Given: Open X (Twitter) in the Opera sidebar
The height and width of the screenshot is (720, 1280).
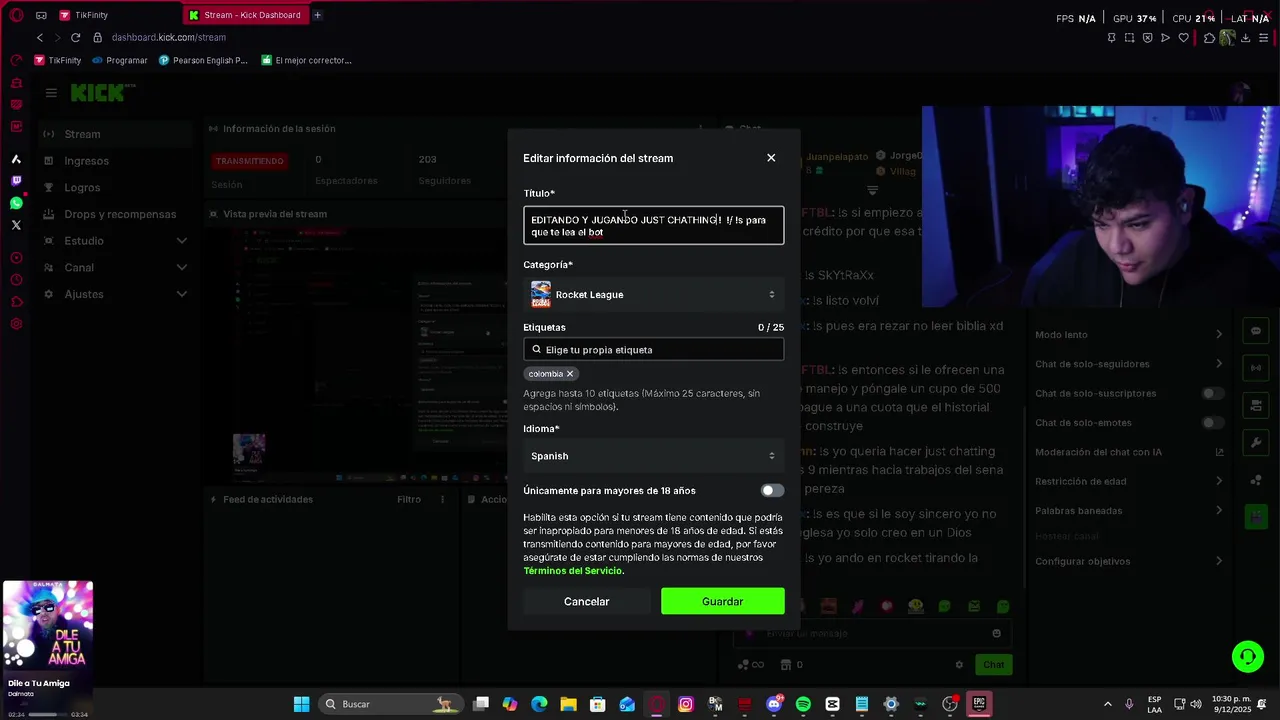Looking at the screenshot, I should point(16,225).
